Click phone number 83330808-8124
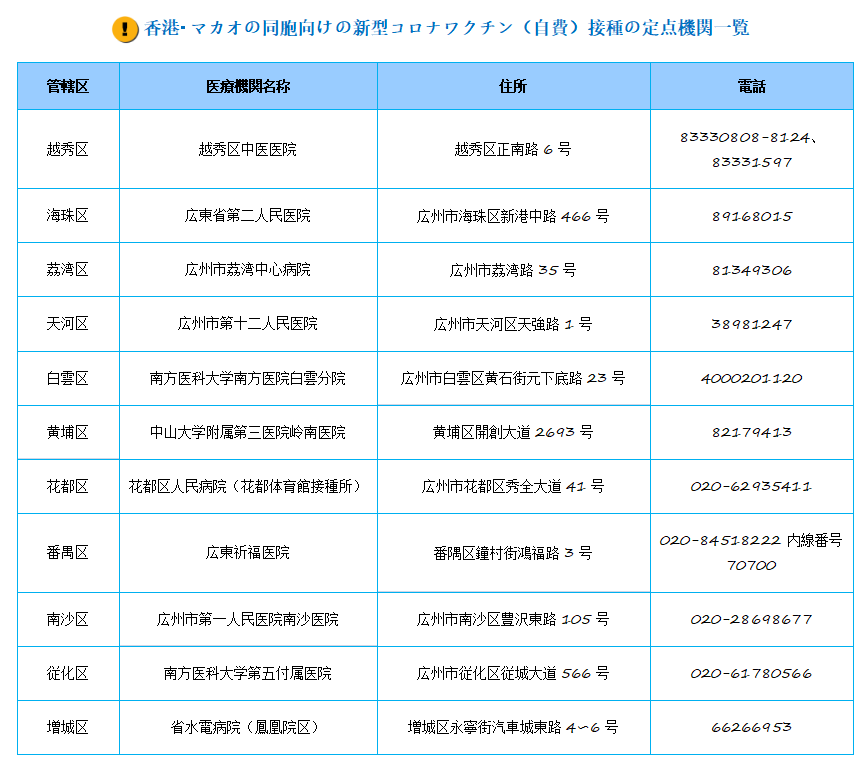The height and width of the screenshot is (771, 867). click(x=745, y=137)
